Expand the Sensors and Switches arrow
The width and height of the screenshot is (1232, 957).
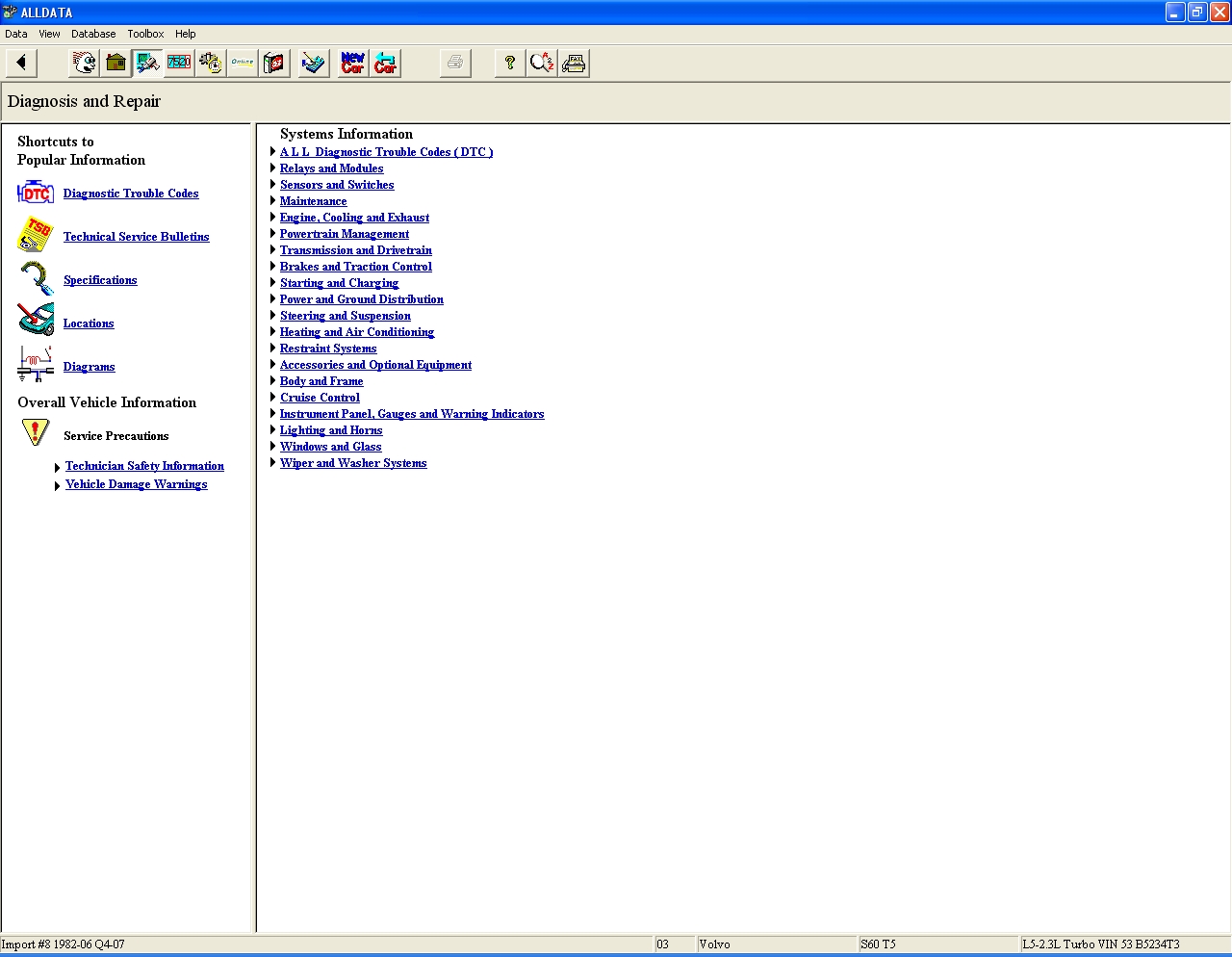click(273, 185)
